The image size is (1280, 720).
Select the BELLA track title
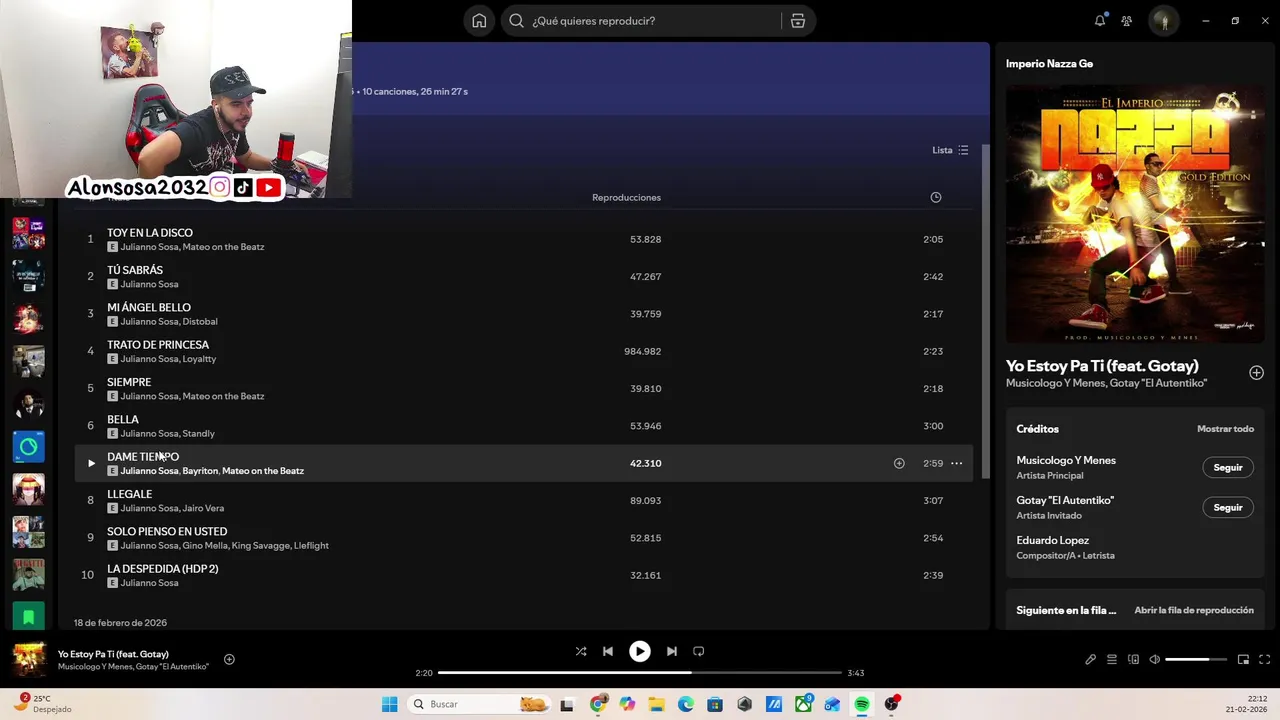123,419
